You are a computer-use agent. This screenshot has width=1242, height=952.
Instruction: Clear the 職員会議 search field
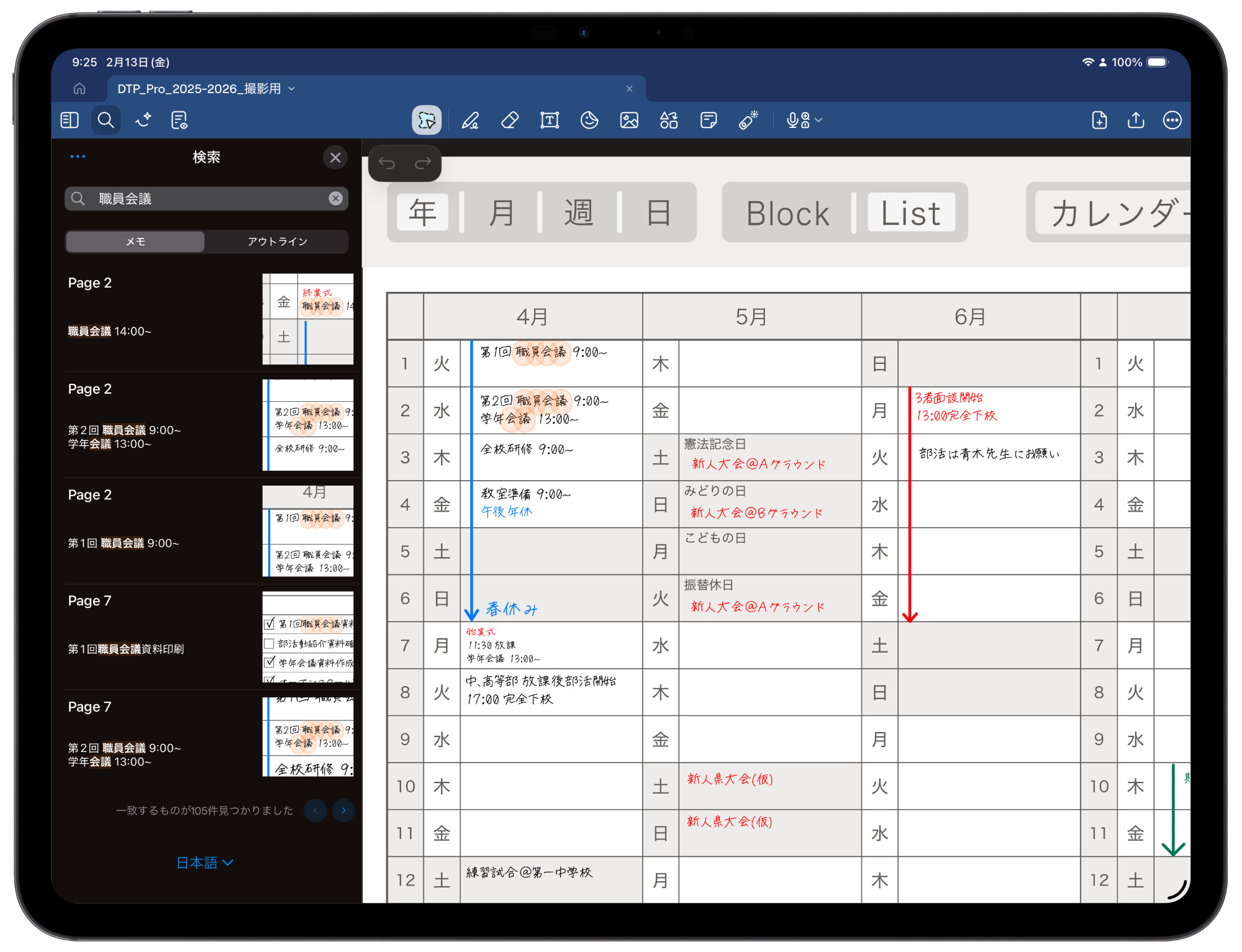(x=335, y=199)
